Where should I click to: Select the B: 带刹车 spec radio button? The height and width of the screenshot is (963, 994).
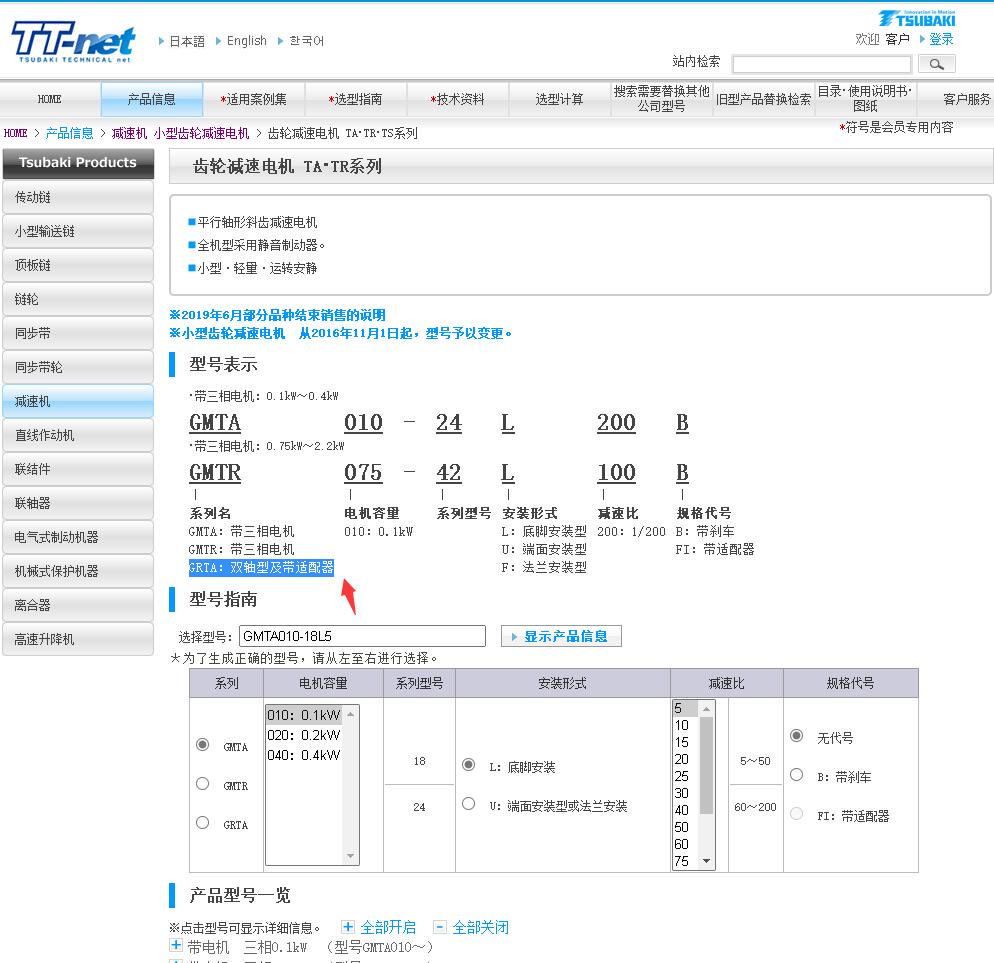pos(796,773)
